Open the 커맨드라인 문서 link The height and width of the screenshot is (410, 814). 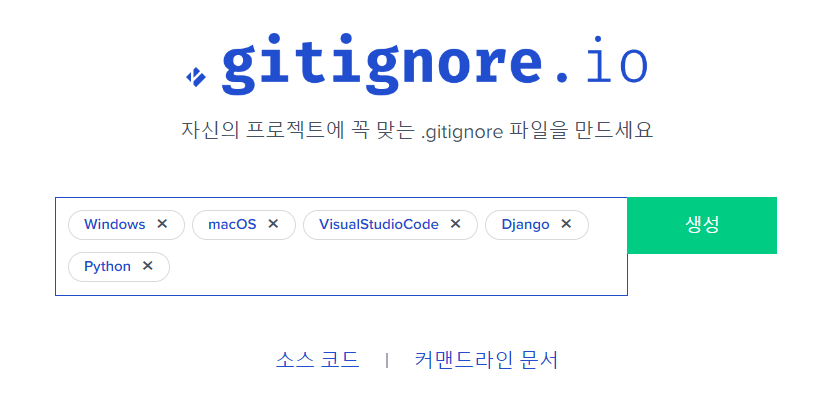pos(486,360)
